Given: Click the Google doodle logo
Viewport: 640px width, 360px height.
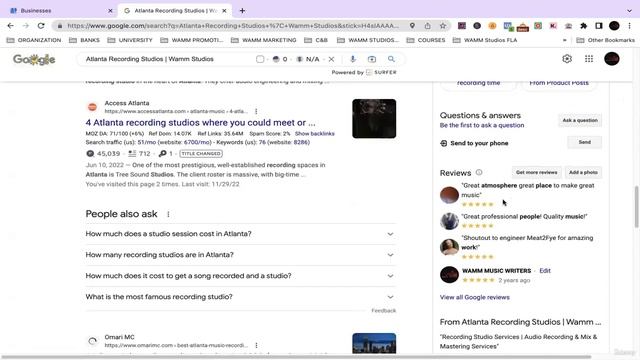Looking at the screenshot, I should click(x=34, y=60).
